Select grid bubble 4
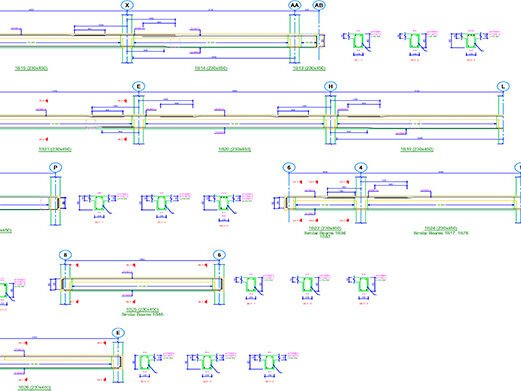The width and height of the screenshot is (521, 391). click(x=361, y=167)
